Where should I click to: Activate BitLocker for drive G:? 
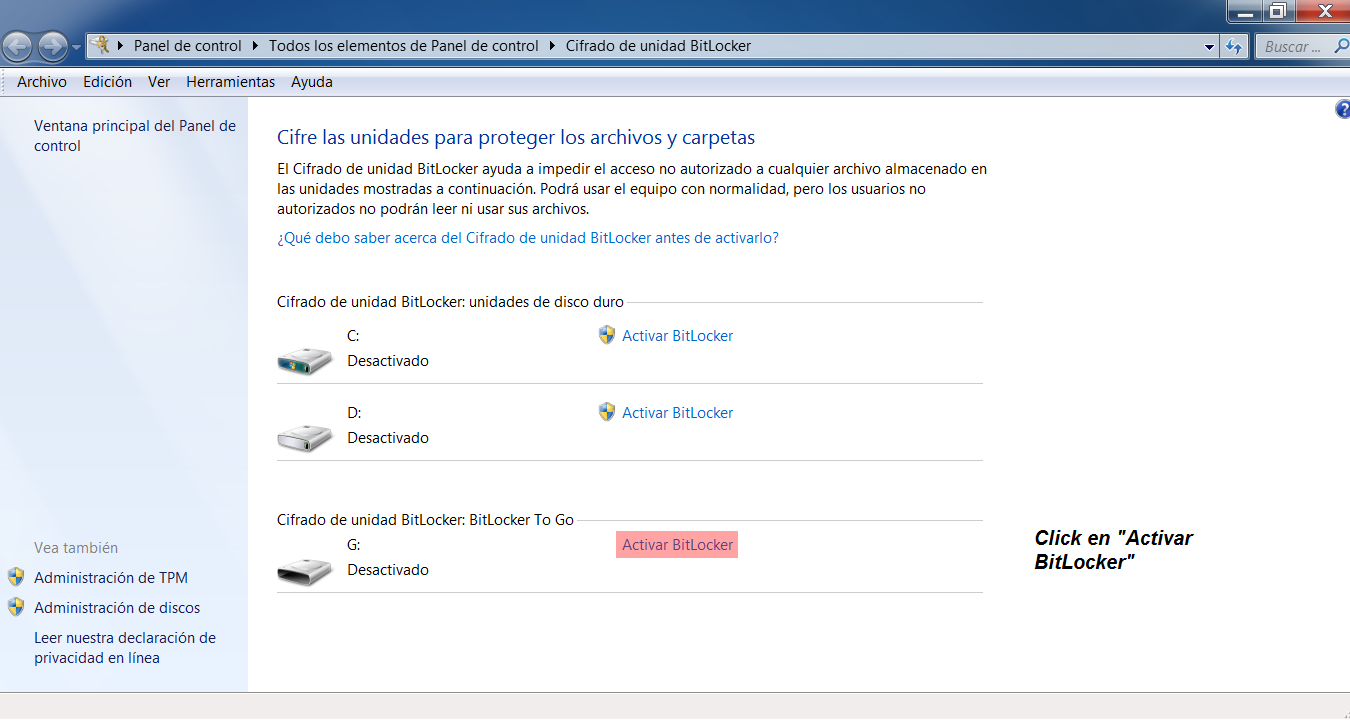pos(677,545)
